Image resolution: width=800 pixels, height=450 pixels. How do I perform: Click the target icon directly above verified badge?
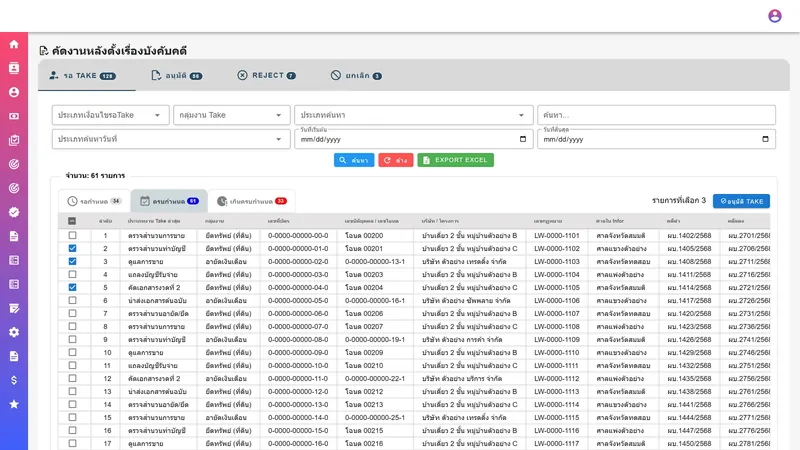tap(14, 188)
